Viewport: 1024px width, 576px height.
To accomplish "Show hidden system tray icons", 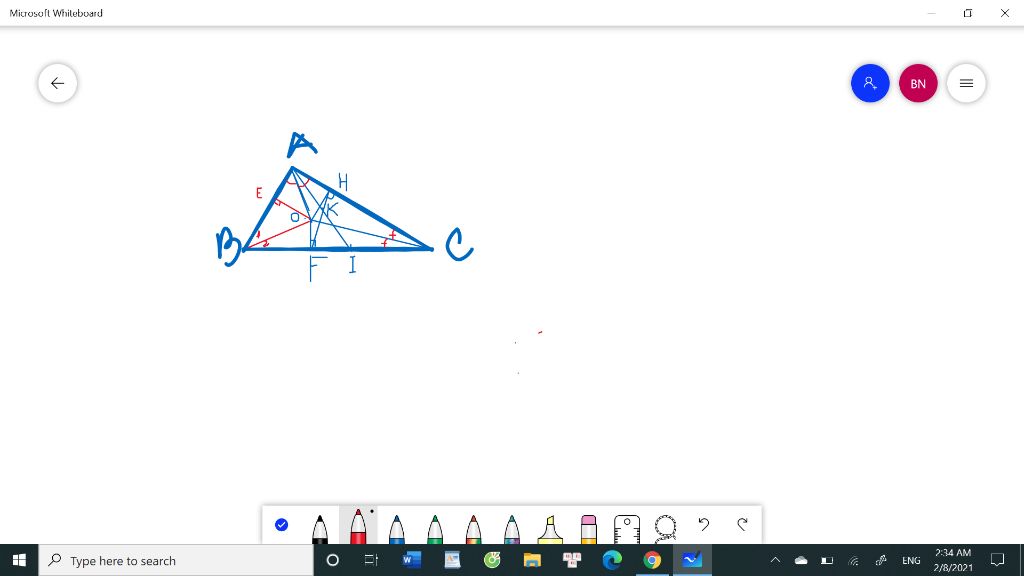I will coord(775,560).
